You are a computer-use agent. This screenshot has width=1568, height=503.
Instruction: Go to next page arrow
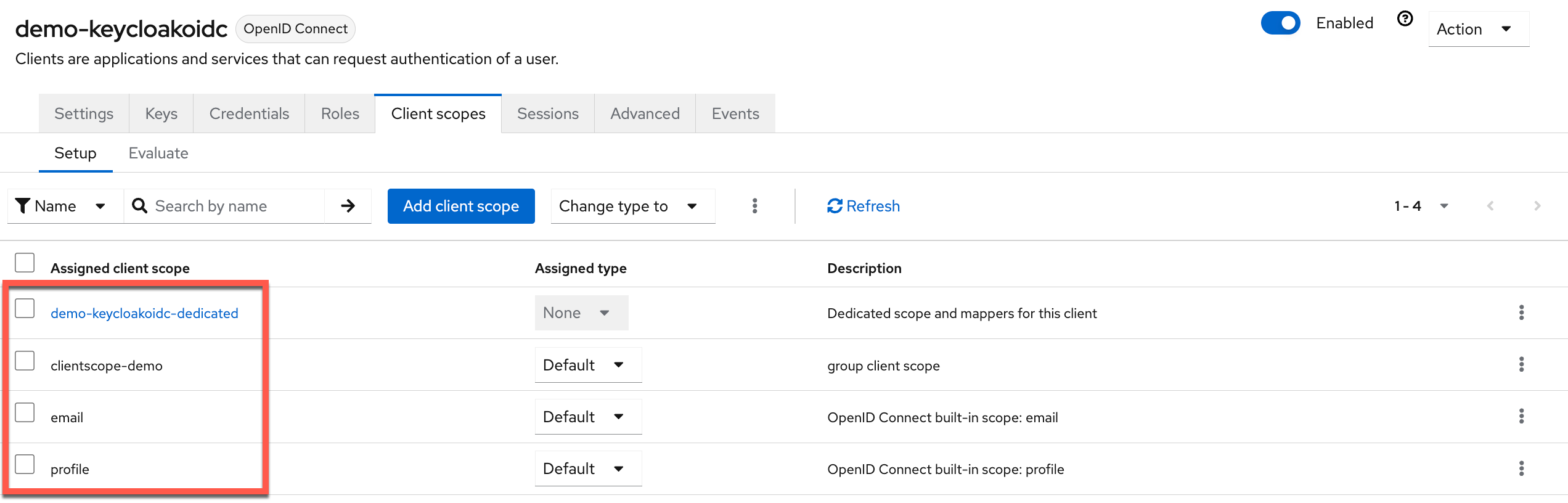(x=1537, y=206)
